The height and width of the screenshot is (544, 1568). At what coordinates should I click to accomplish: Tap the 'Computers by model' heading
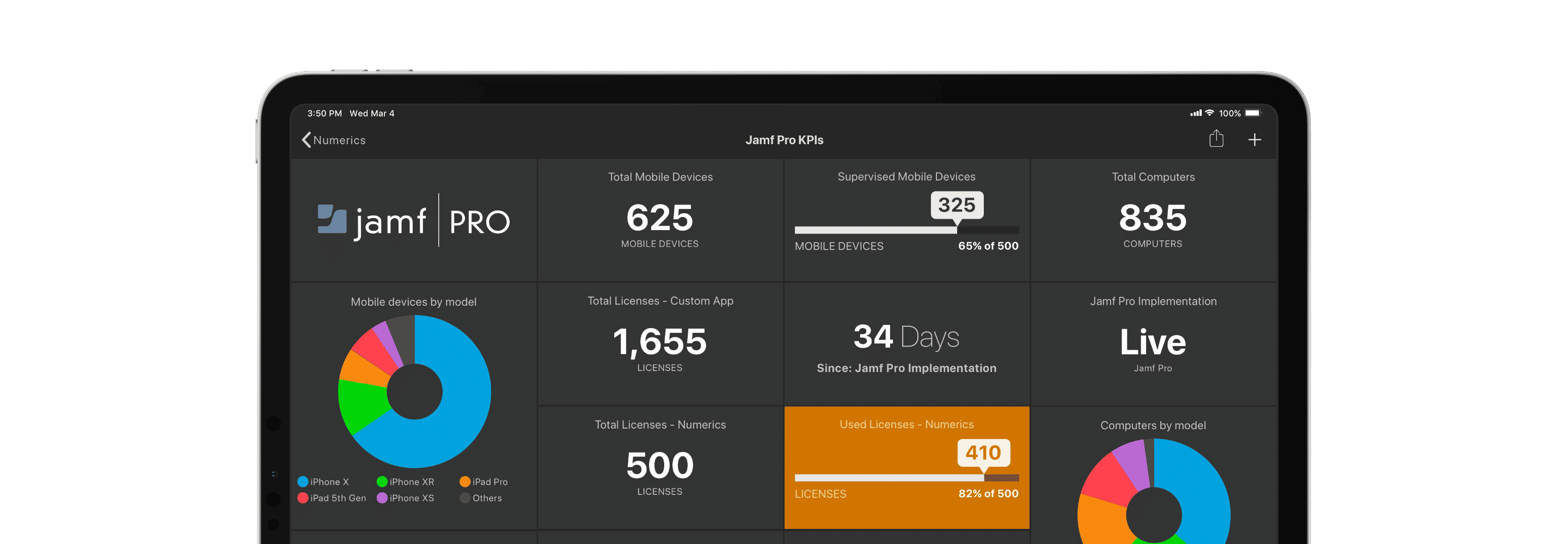(x=1153, y=425)
